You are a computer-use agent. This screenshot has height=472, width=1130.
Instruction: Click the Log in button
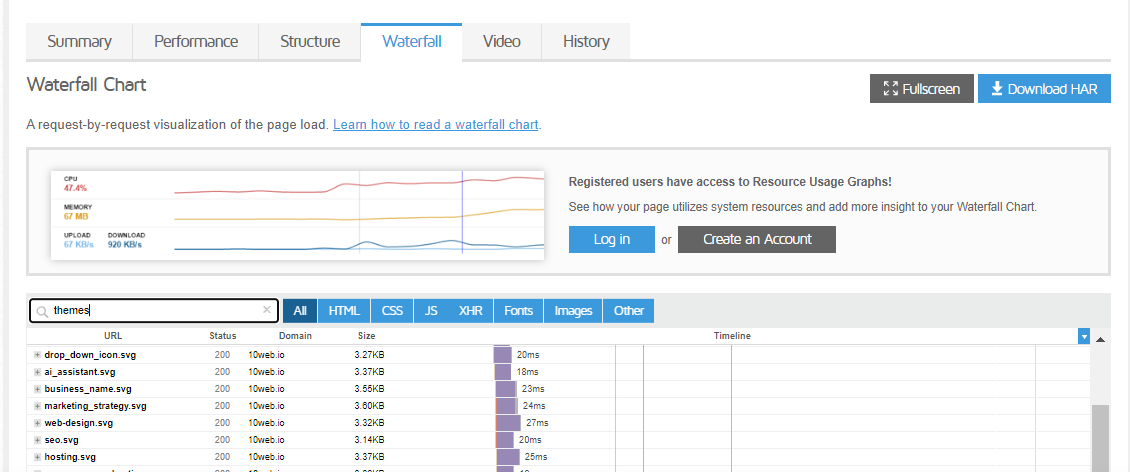(612, 239)
